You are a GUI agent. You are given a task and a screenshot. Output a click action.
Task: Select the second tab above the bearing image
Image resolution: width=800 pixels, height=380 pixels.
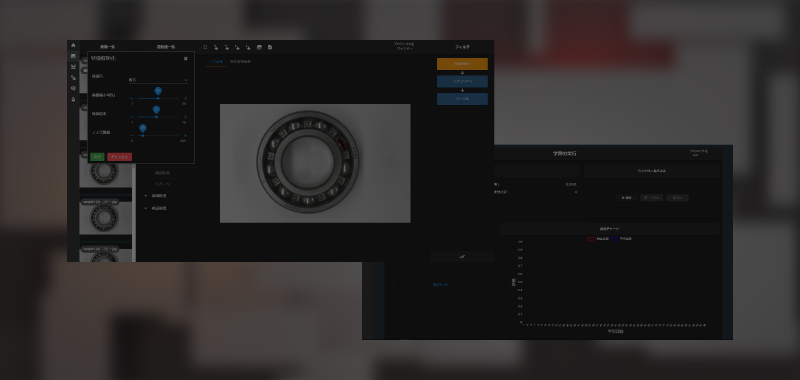pos(240,62)
